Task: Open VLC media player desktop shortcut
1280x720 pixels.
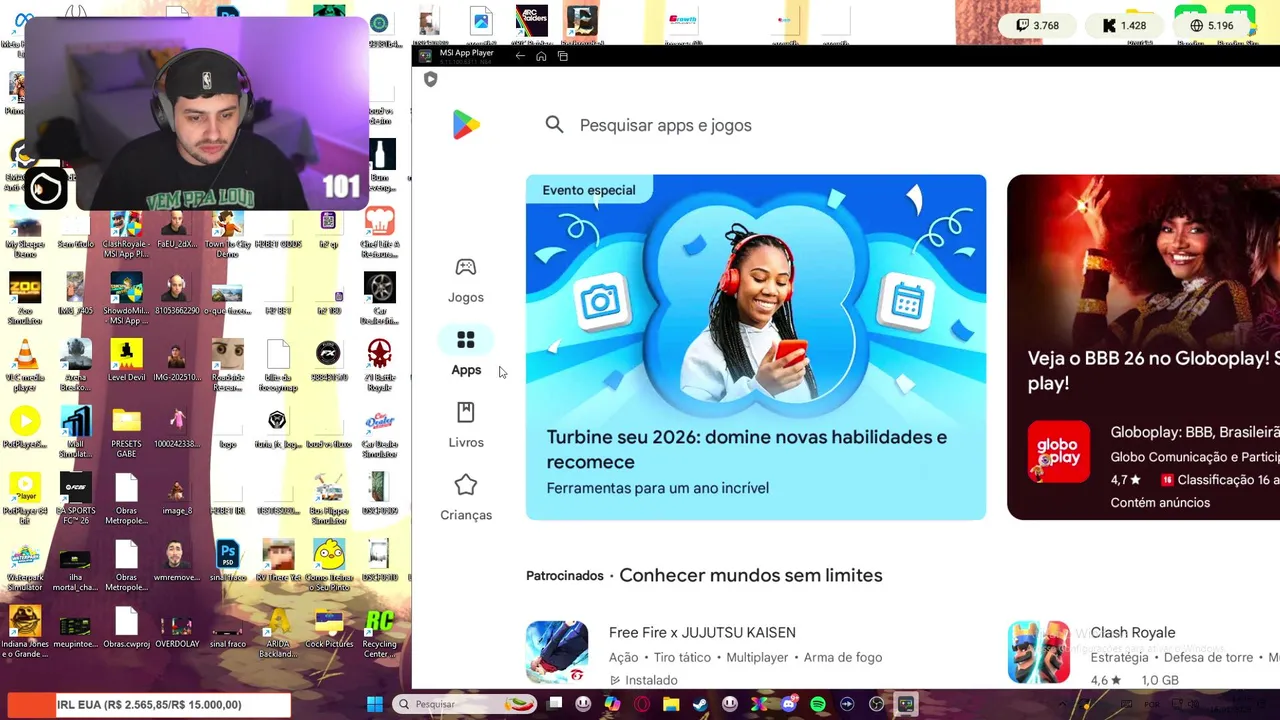Action: pyautogui.click(x=25, y=364)
